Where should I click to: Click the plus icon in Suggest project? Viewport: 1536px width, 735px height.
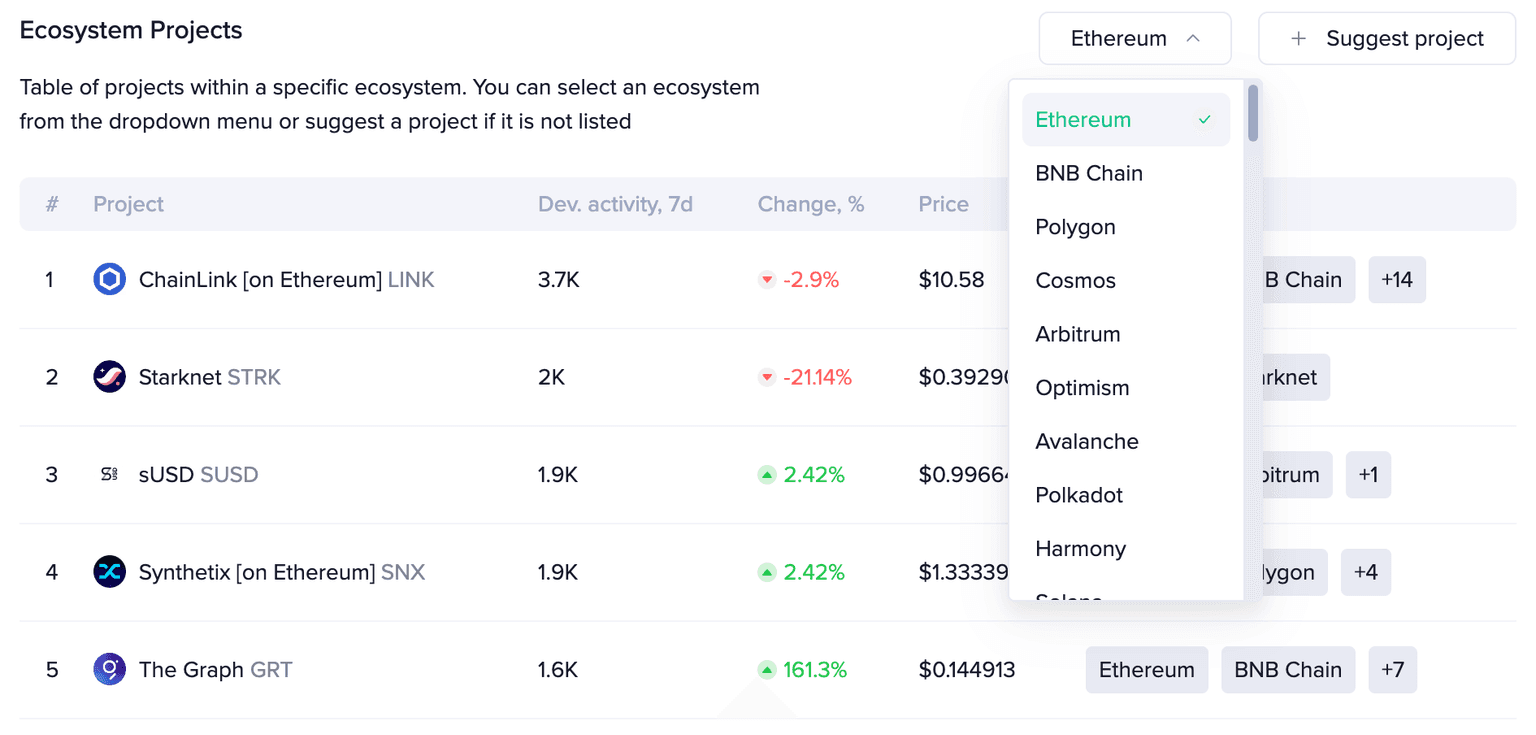pyautogui.click(x=1299, y=39)
